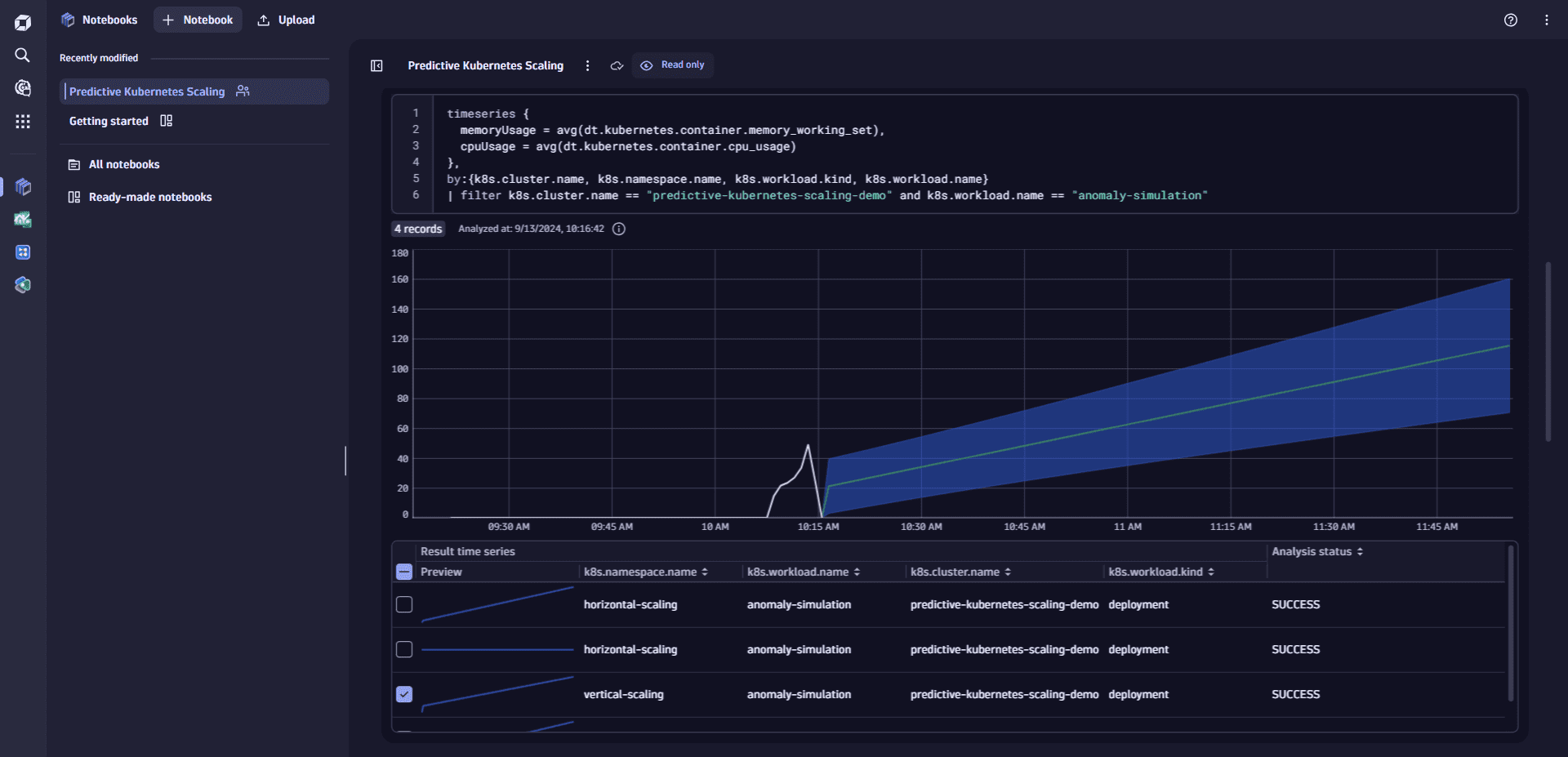Open Ready-made notebooks
The image size is (1568, 757).
click(x=150, y=197)
